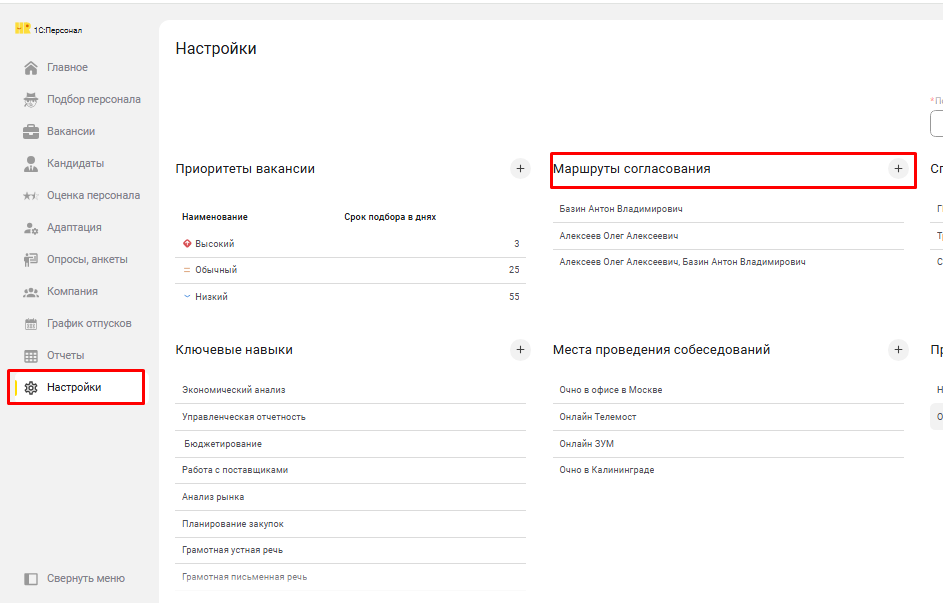Open the Базин Антон Владимирович route

coord(621,209)
